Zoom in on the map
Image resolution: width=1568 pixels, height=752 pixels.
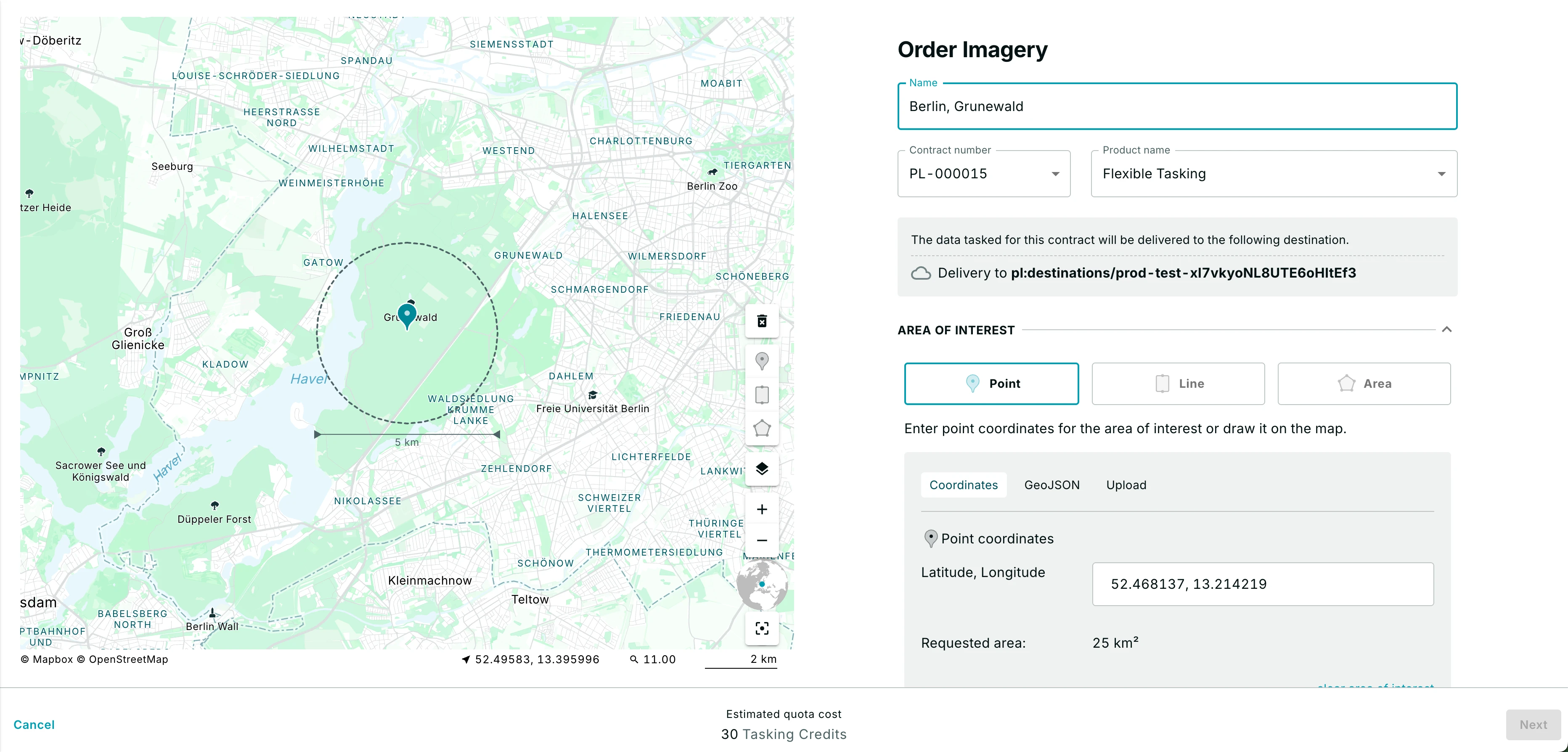pos(762,510)
